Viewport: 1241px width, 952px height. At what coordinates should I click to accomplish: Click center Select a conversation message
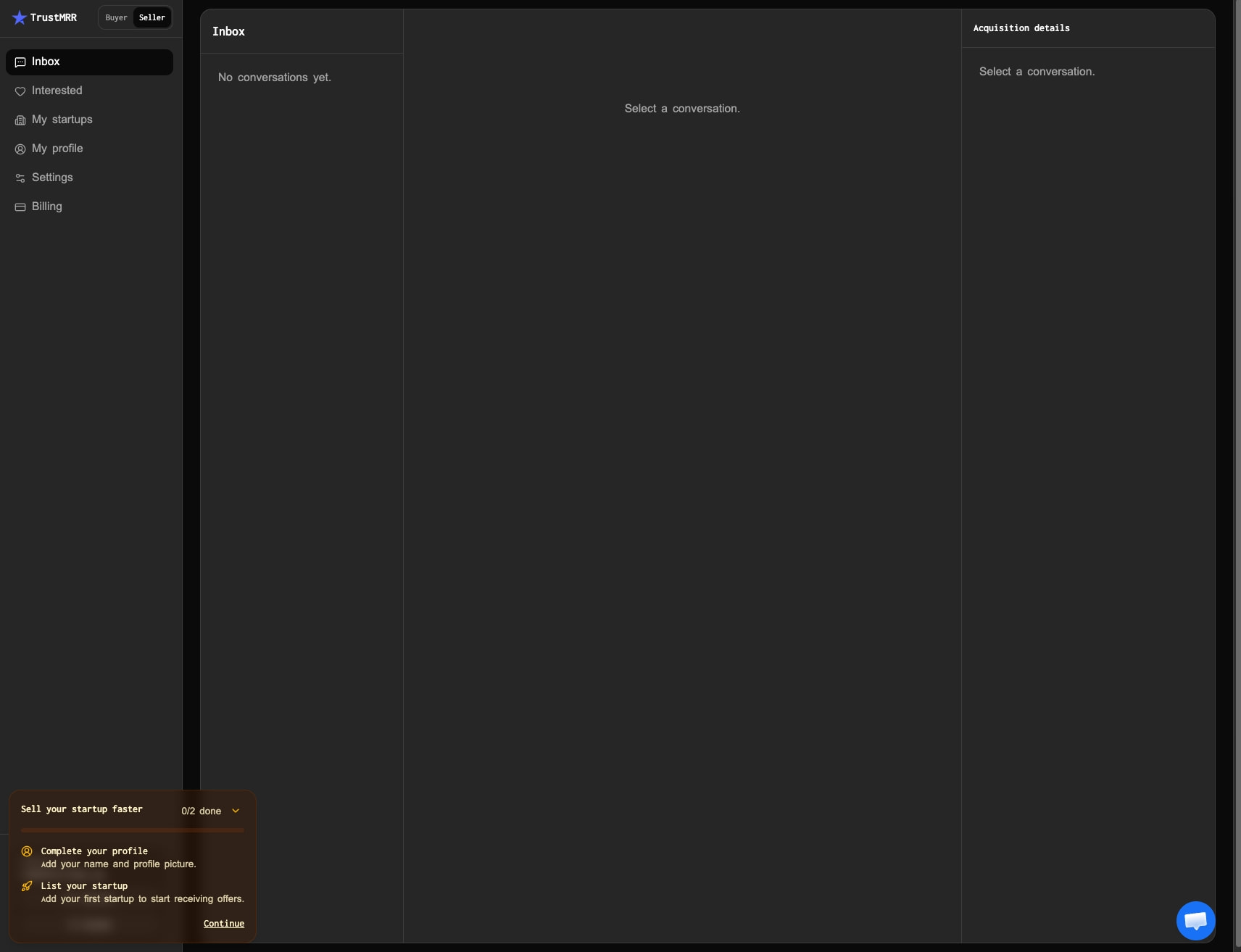pos(682,109)
